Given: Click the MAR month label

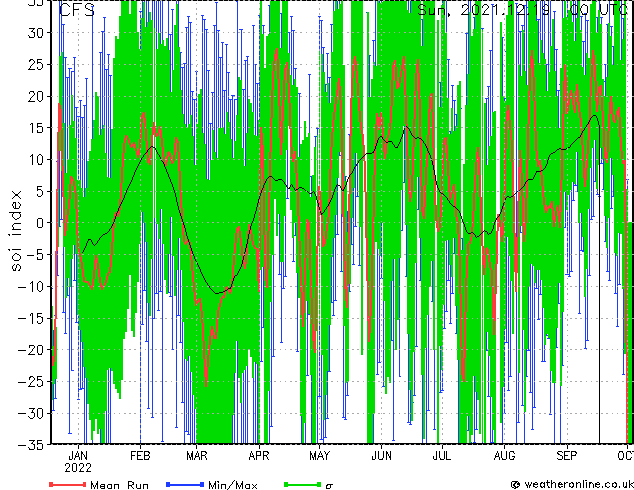Looking at the screenshot, I should pos(197,456).
